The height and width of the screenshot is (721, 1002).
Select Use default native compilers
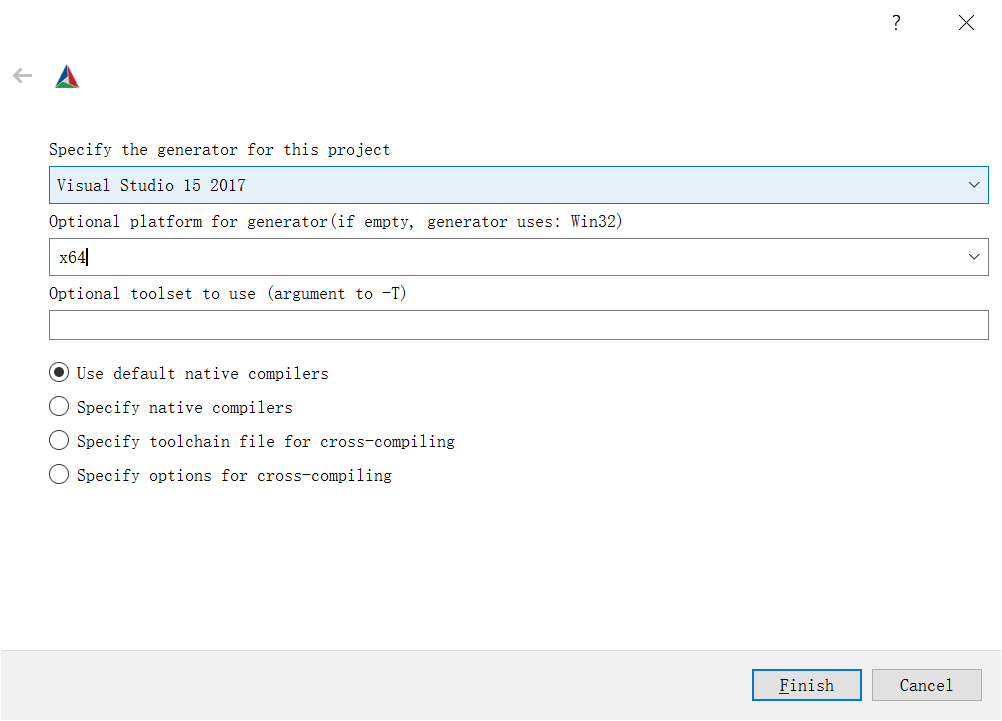point(189,373)
